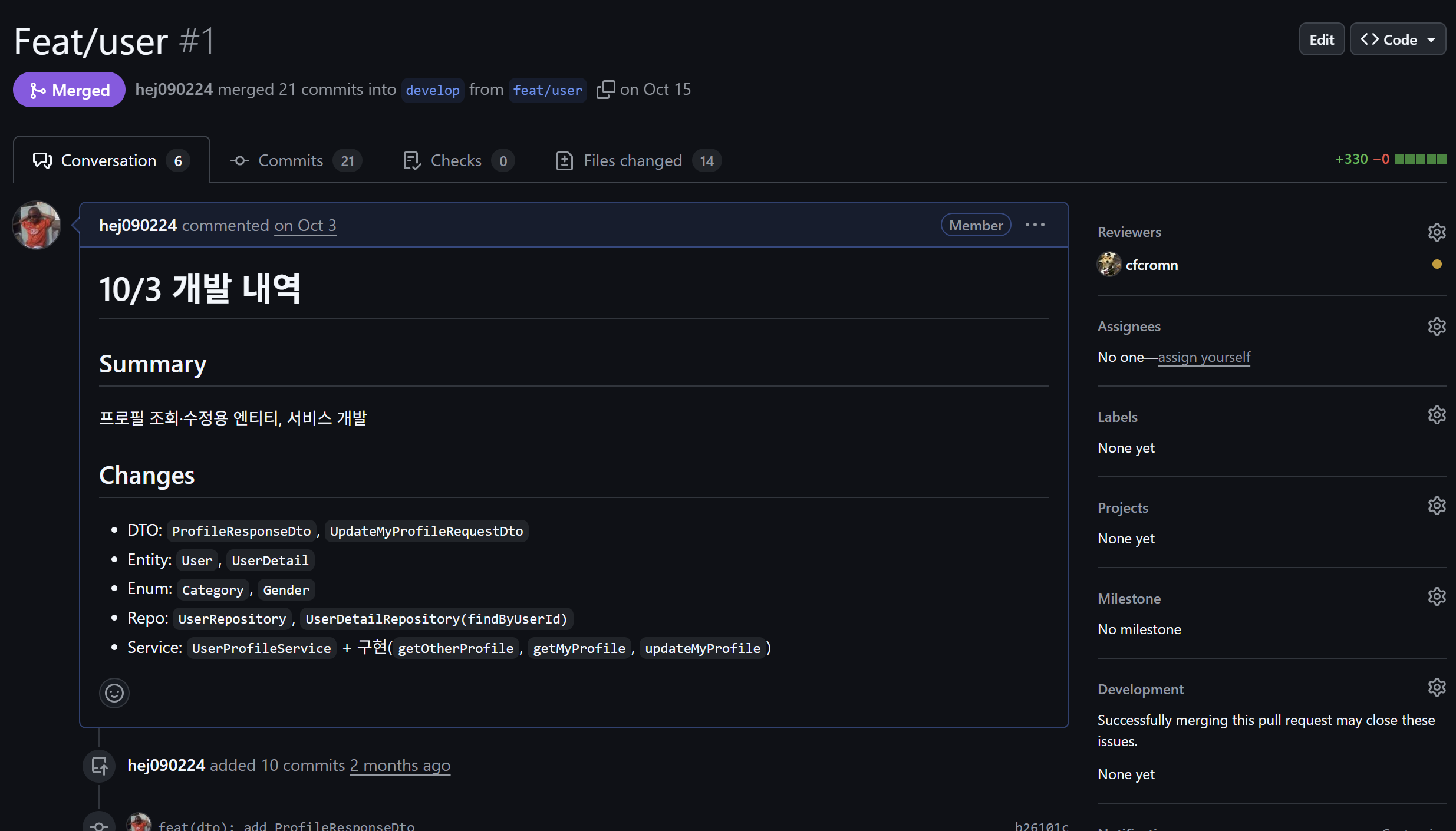1456x831 pixels.
Task: Open Projects settings gear
Action: point(1437,506)
